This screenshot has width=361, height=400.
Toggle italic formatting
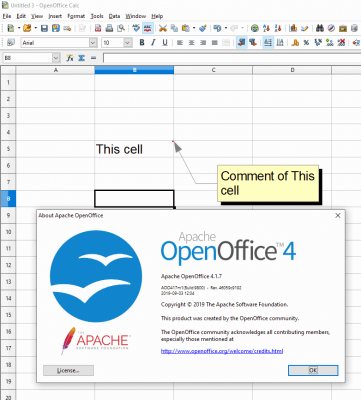click(x=153, y=42)
